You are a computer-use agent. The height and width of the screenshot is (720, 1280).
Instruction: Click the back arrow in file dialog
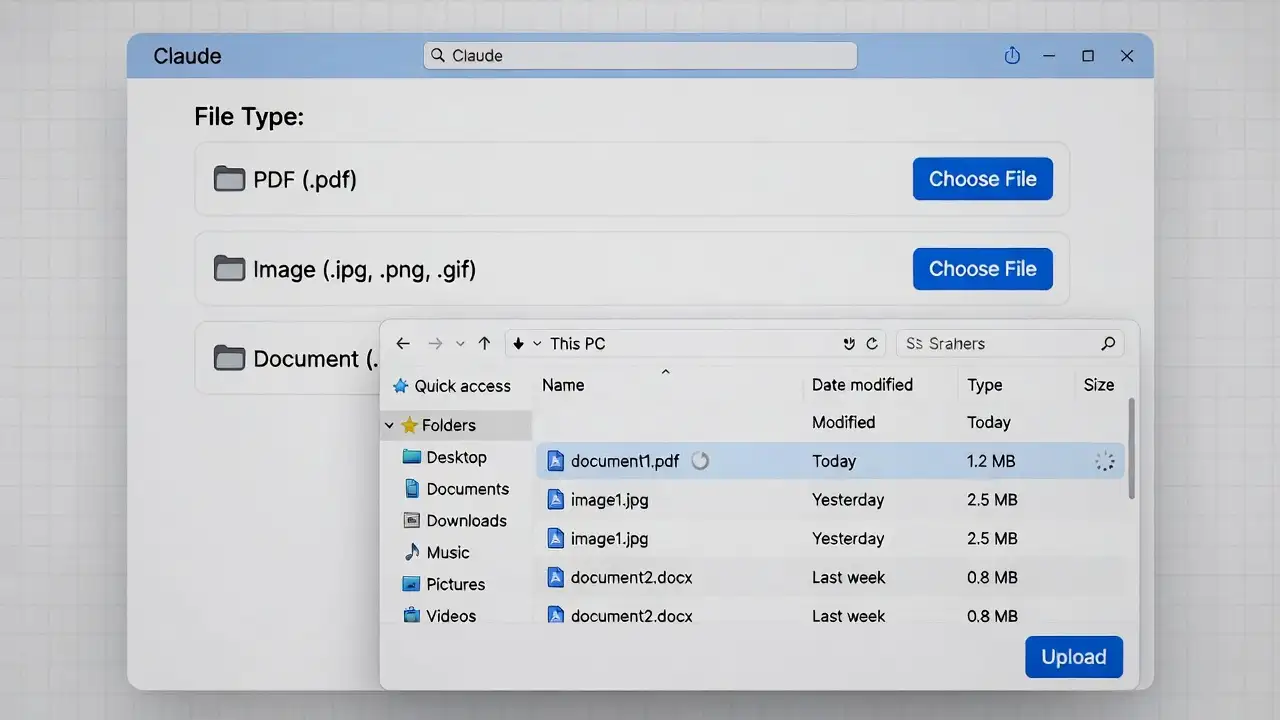pyautogui.click(x=403, y=344)
